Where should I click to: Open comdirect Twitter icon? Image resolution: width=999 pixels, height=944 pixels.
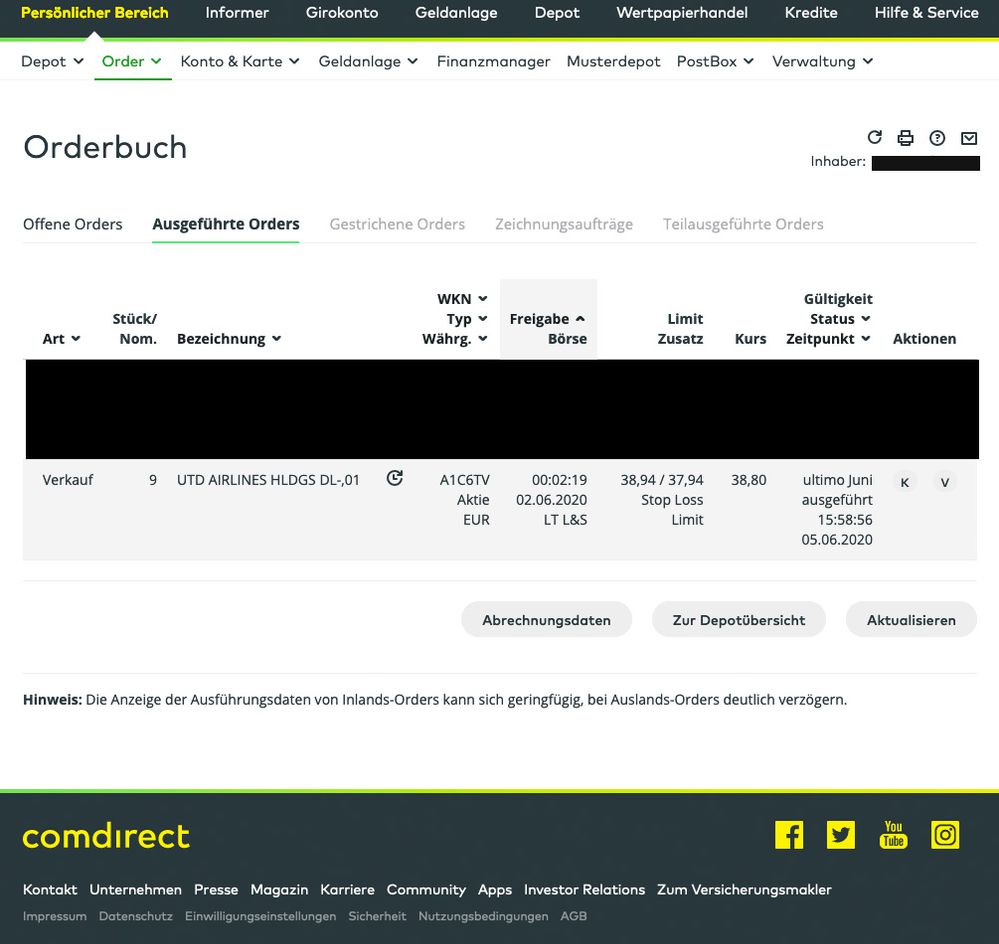[x=841, y=835]
